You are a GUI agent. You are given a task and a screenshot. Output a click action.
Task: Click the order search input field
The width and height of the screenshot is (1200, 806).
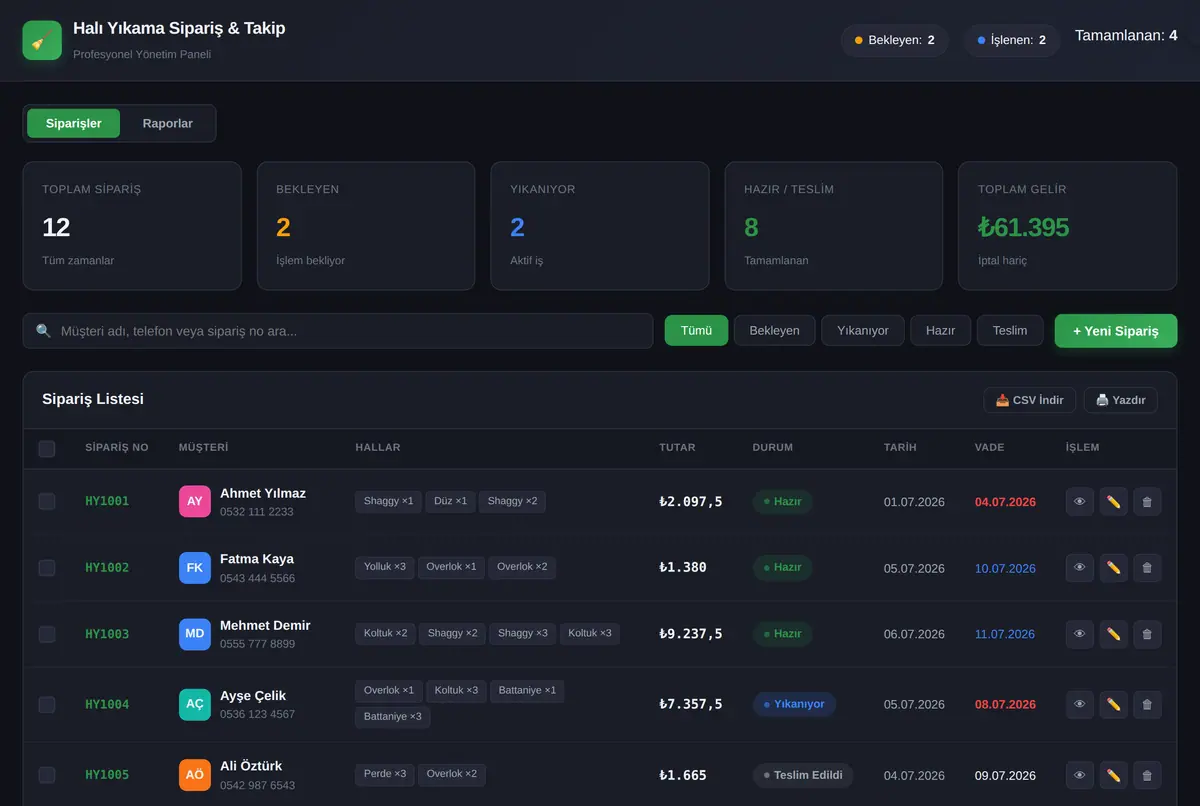coord(338,331)
